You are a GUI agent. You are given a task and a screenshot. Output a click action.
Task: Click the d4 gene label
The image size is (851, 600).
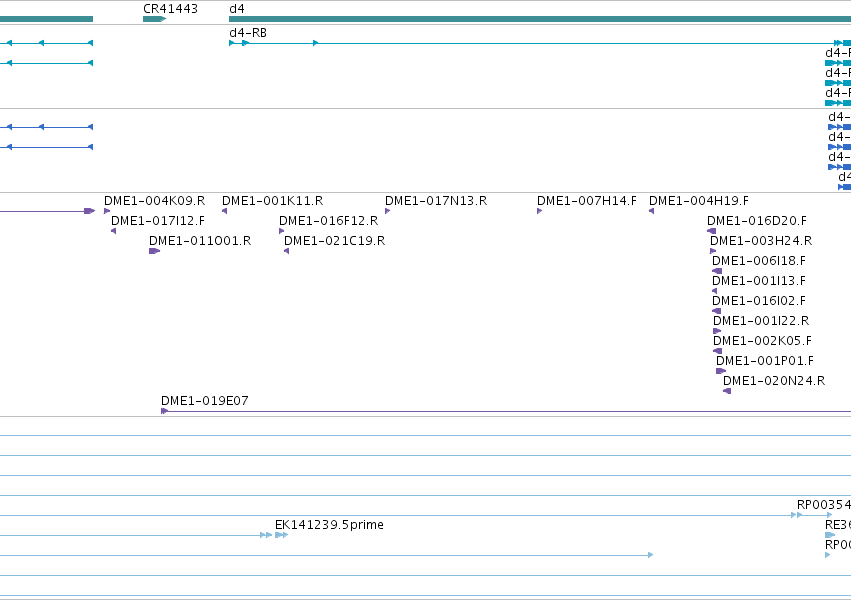[237, 9]
